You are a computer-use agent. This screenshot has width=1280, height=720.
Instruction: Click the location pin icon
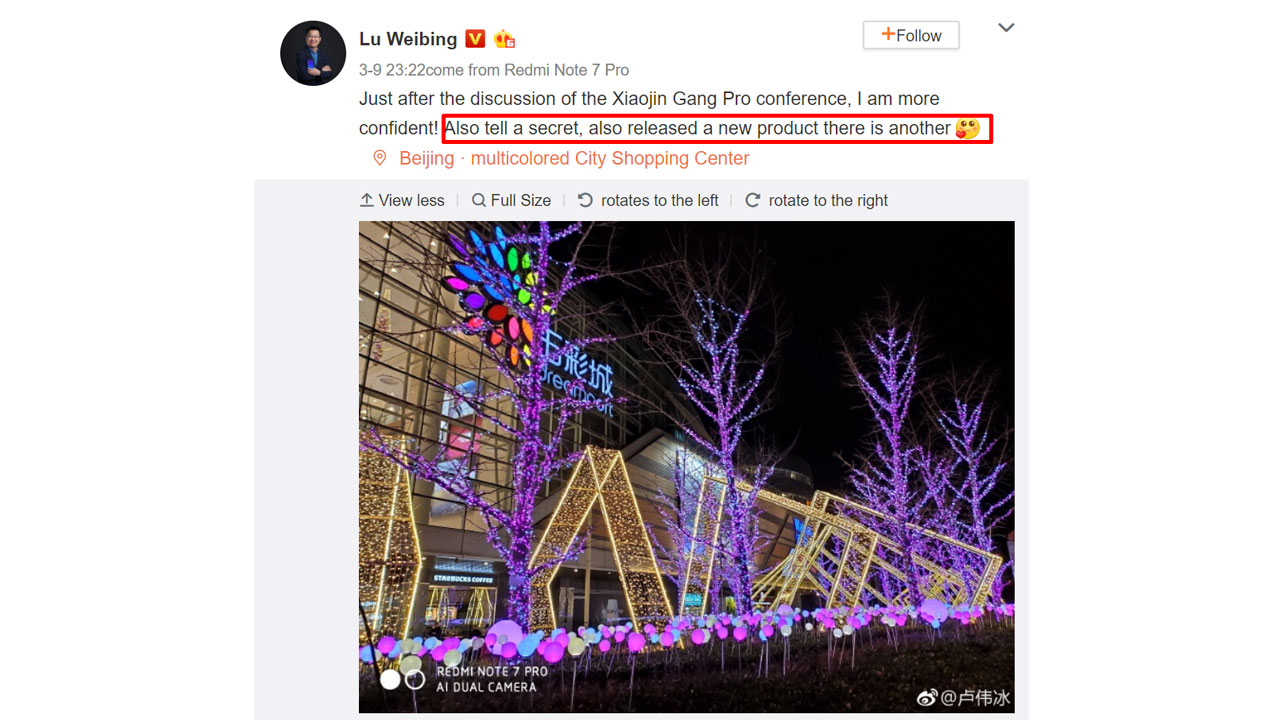point(380,158)
